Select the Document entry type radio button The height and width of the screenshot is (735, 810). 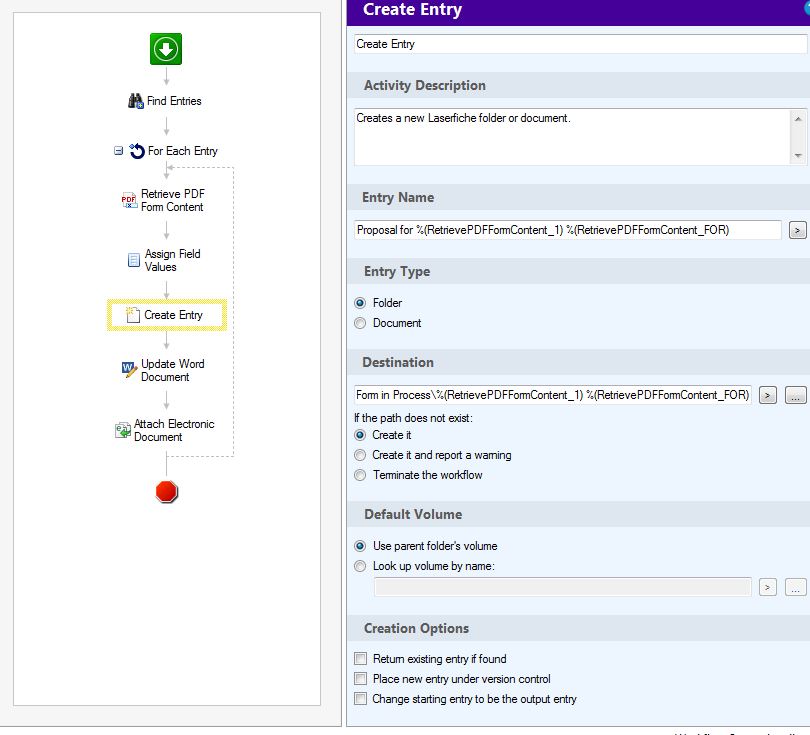[x=360, y=323]
